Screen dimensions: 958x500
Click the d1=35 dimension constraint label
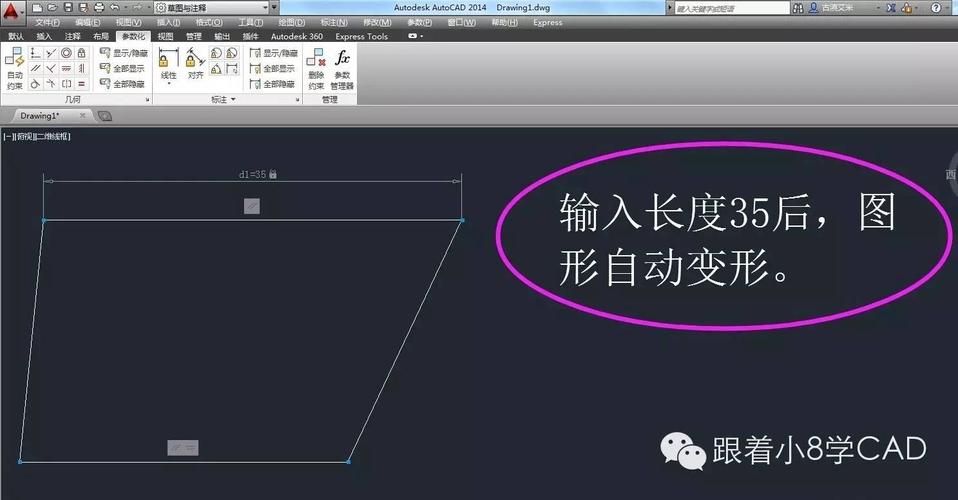pyautogui.click(x=257, y=174)
